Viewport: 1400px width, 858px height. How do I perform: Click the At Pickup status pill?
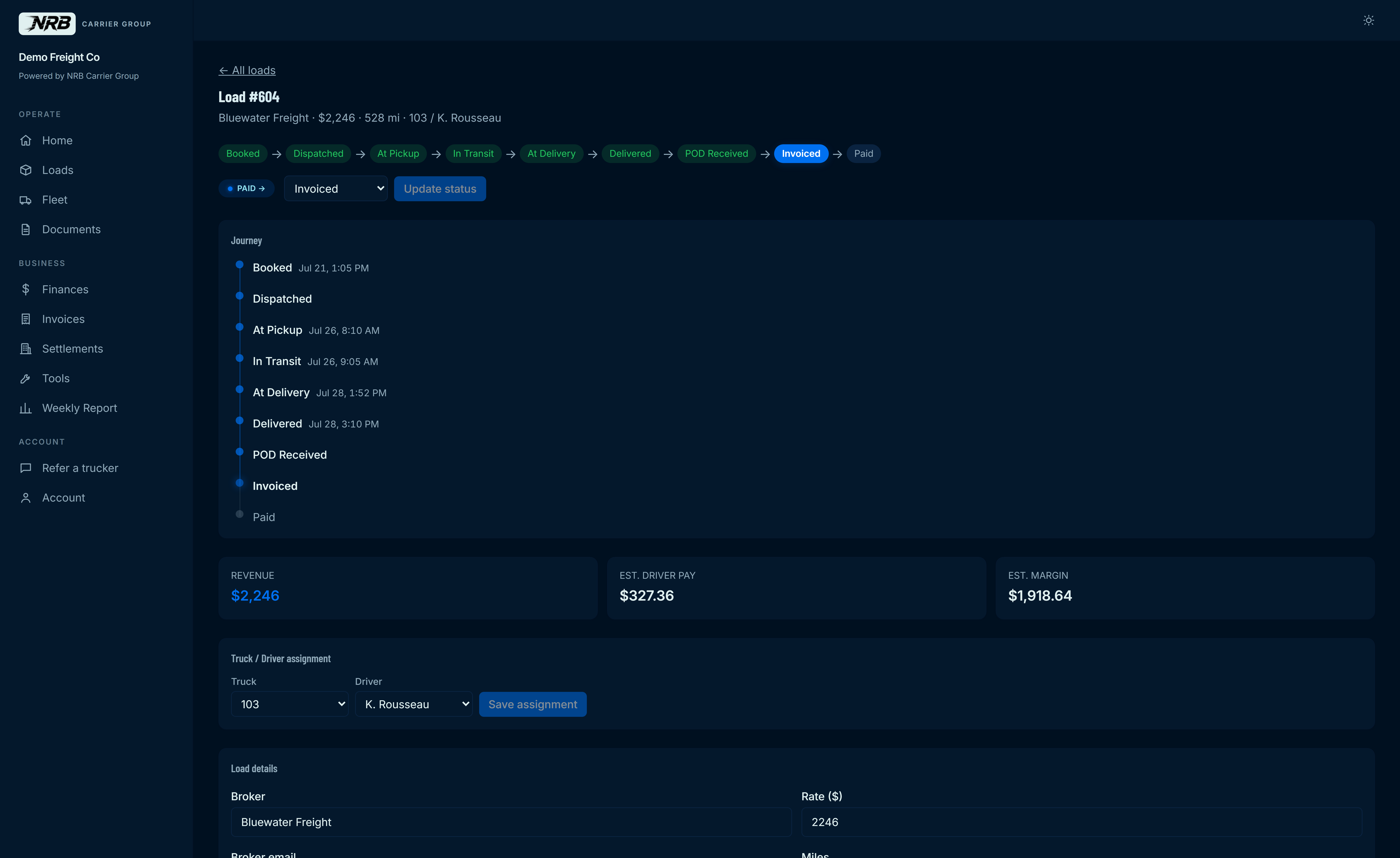(398, 154)
